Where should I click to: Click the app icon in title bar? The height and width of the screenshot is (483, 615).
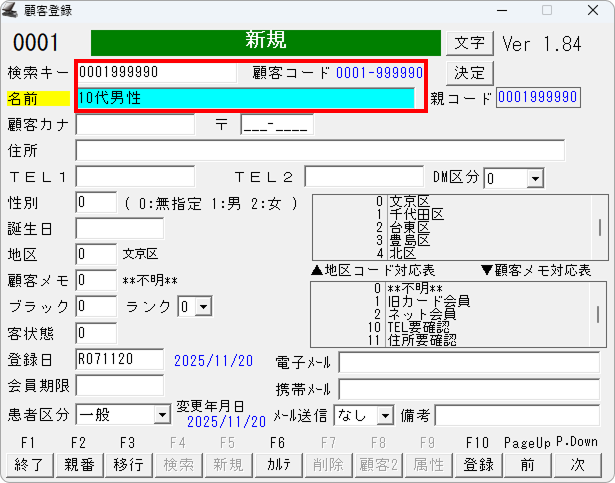coord(12,10)
